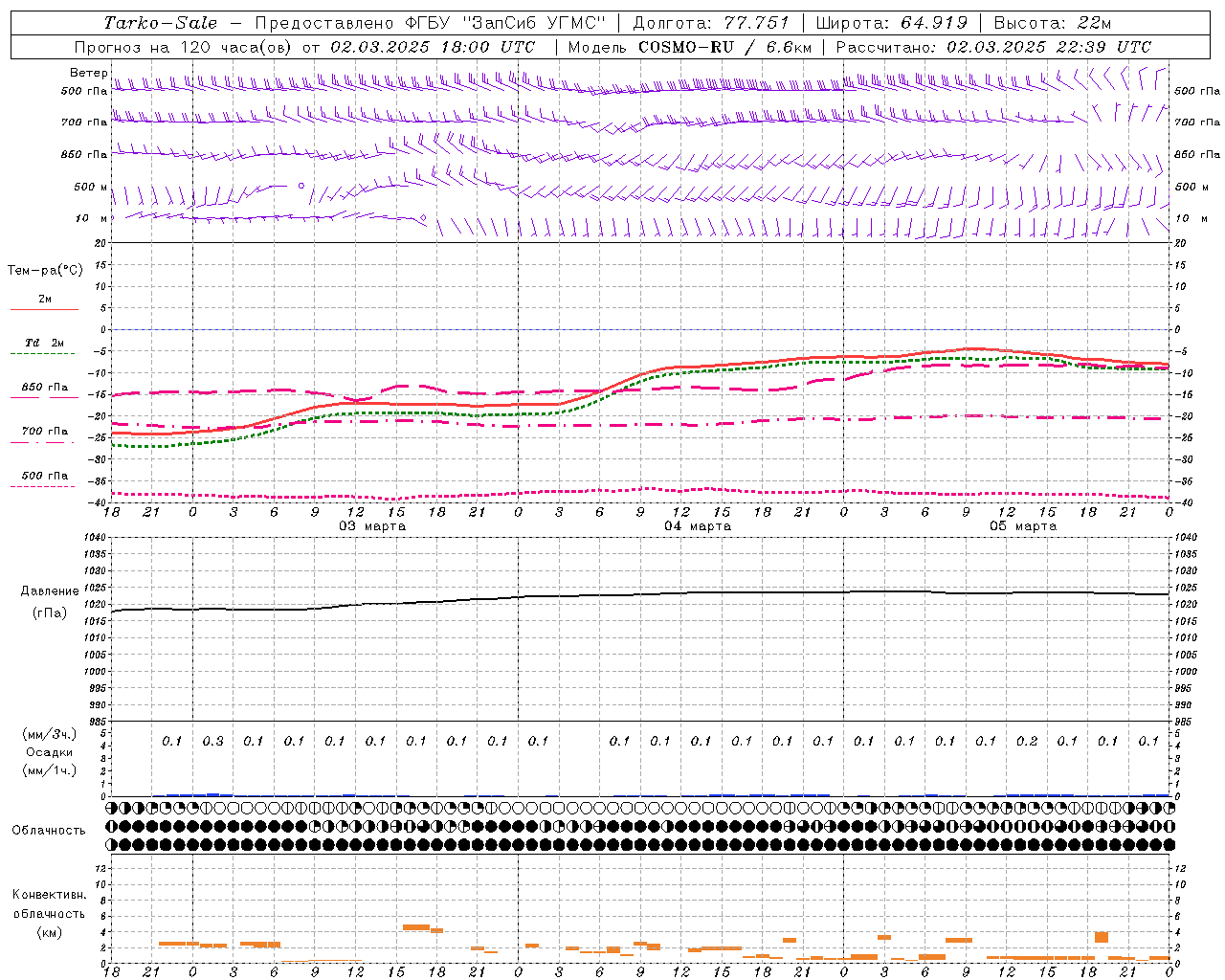1225x980 pixels.
Task: Click the (мм/3ч.) precipitation unit label
Action: pos(50,734)
